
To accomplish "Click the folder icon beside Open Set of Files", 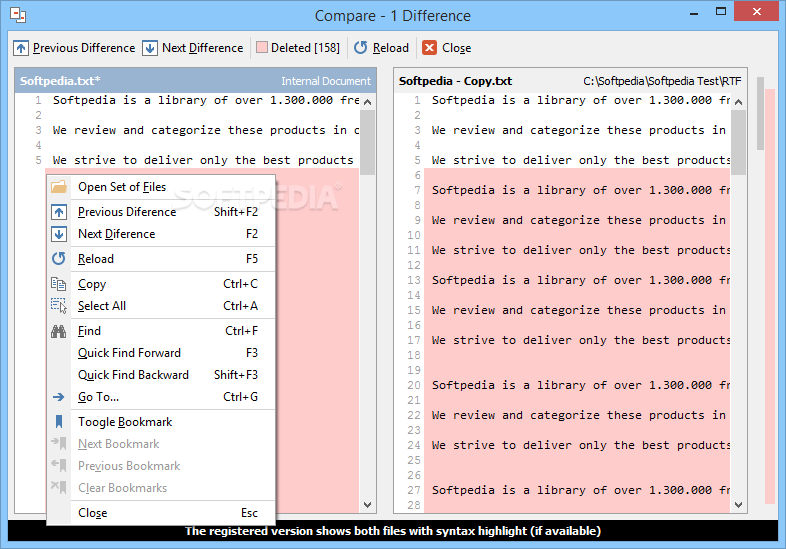I will pyautogui.click(x=59, y=187).
